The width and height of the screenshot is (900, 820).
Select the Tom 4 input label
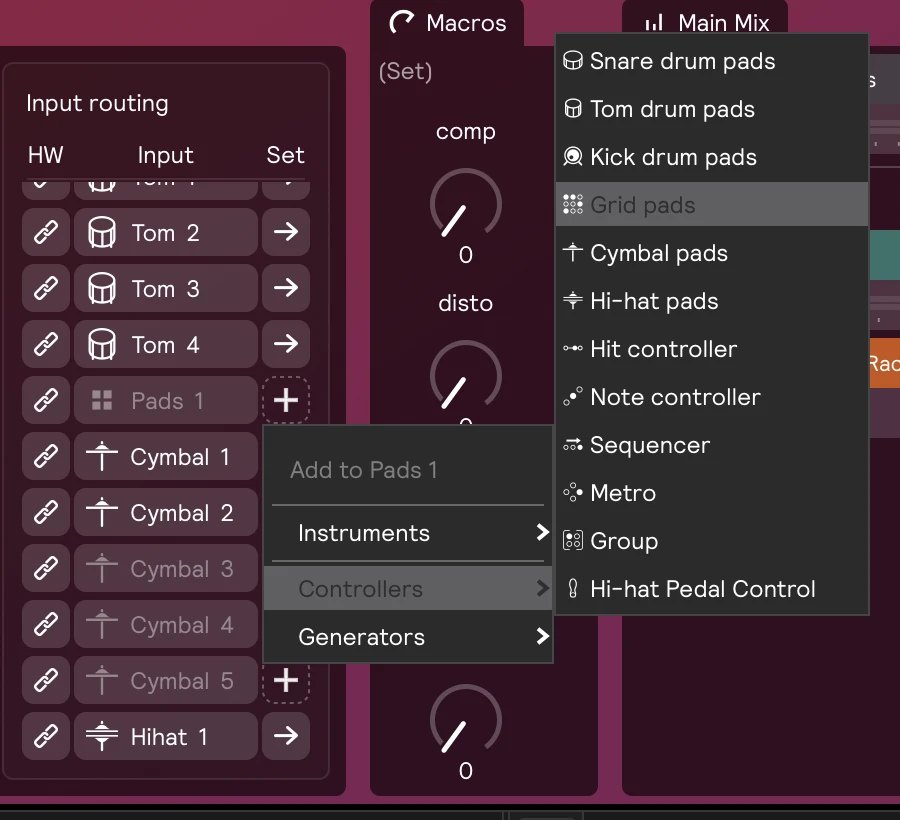click(x=166, y=344)
